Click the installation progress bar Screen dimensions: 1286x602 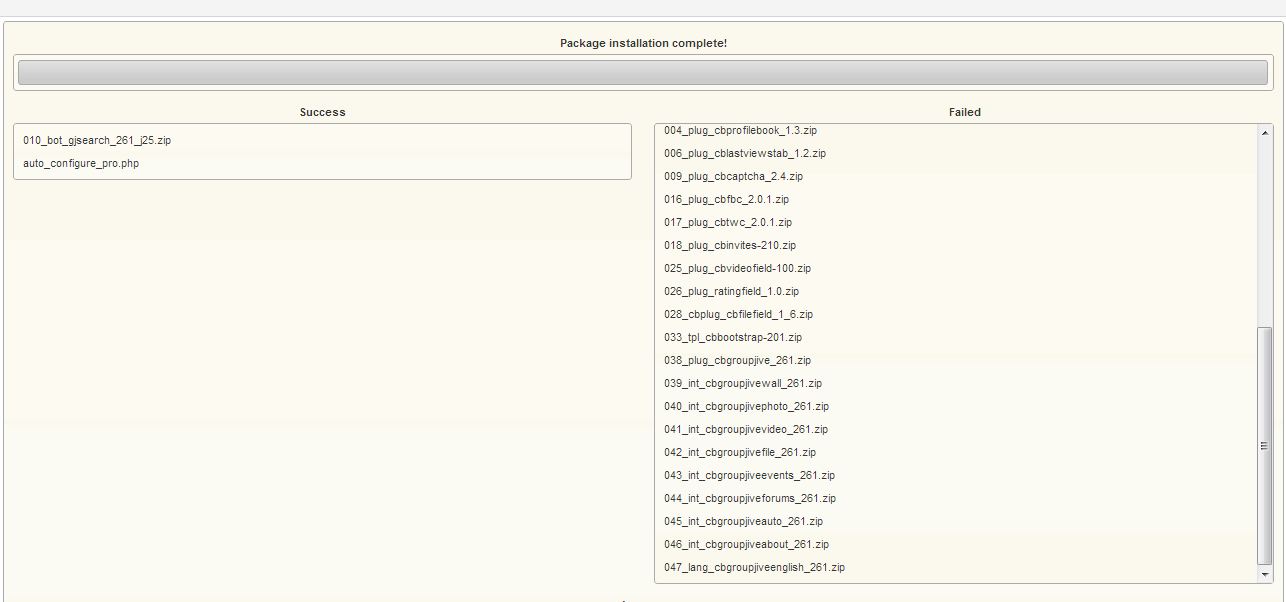643,73
